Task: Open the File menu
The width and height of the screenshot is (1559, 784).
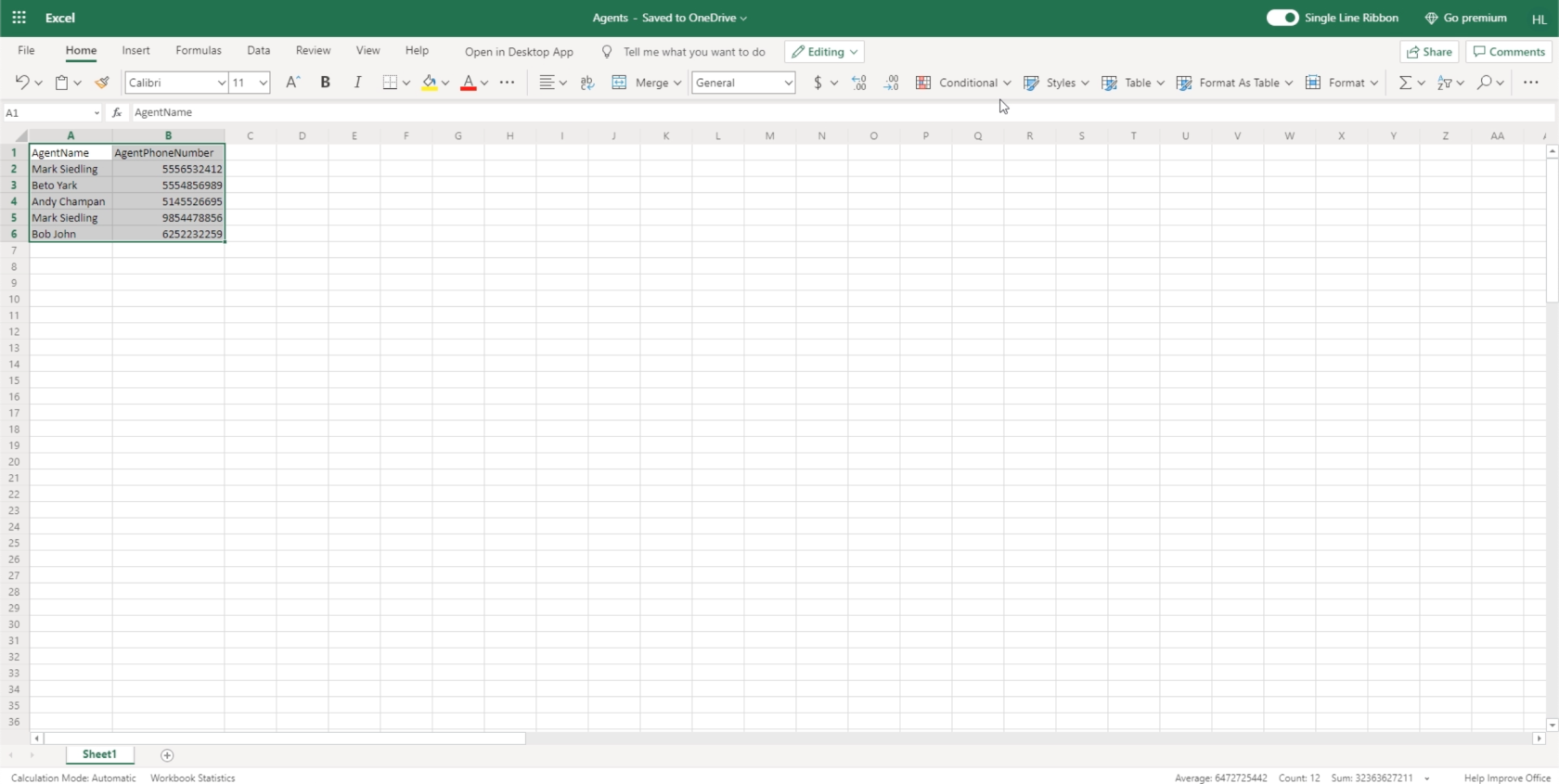Action: pos(26,50)
